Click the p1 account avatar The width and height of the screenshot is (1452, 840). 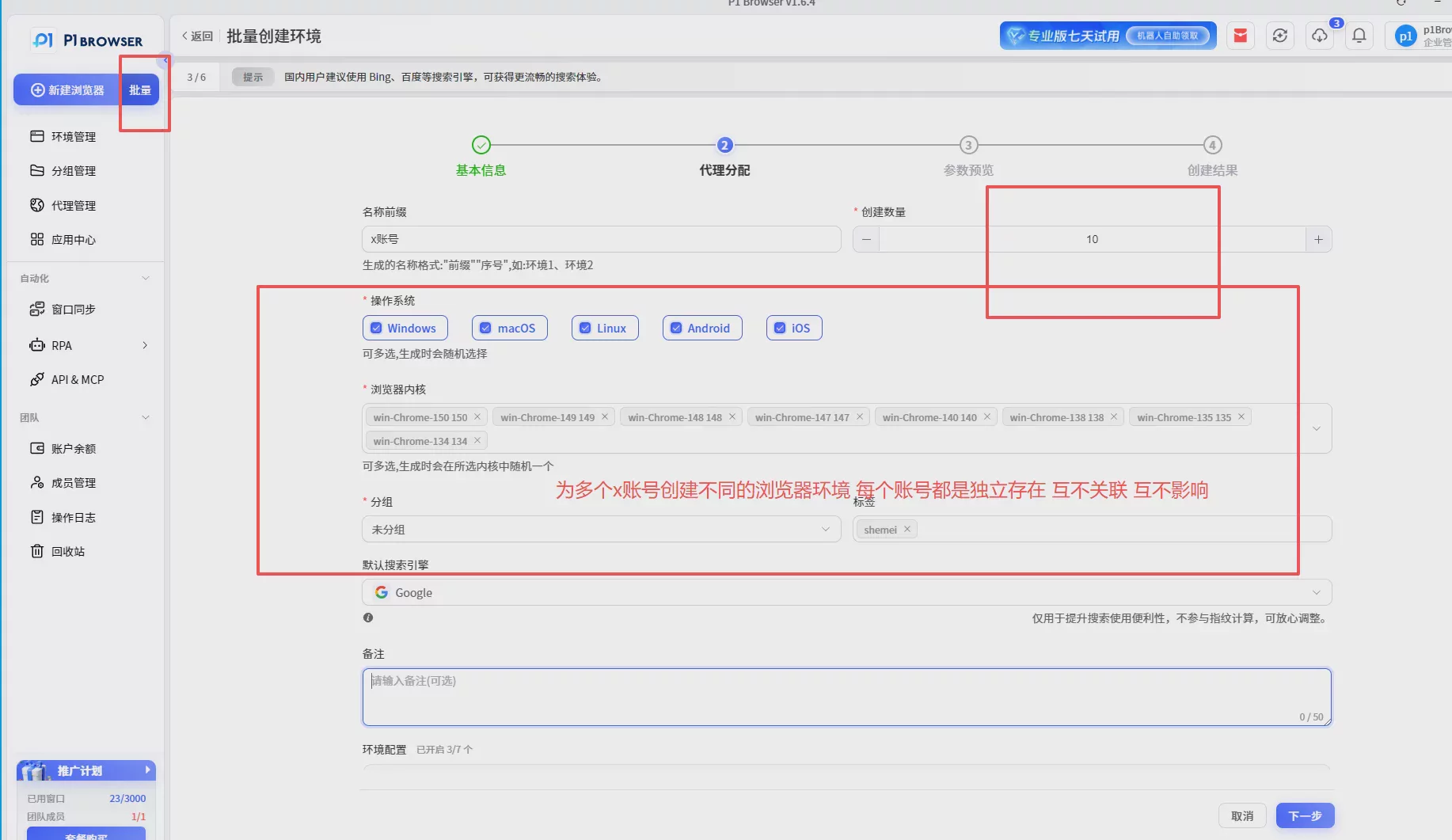1405,36
